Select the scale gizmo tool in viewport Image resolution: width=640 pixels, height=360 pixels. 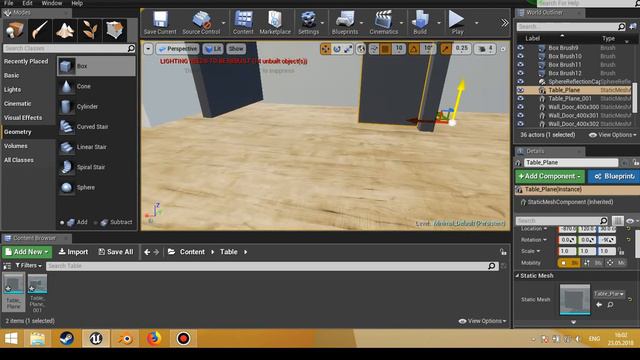pyautogui.click(x=348, y=49)
